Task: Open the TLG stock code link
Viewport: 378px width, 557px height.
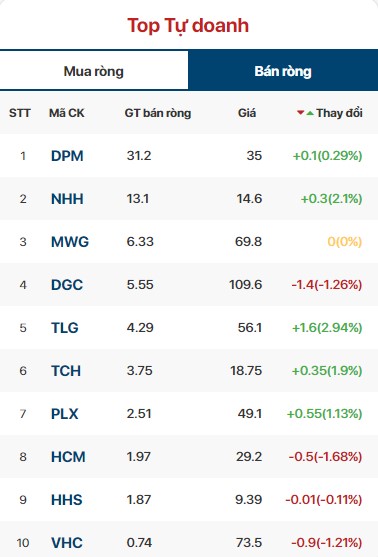Action: (65, 328)
